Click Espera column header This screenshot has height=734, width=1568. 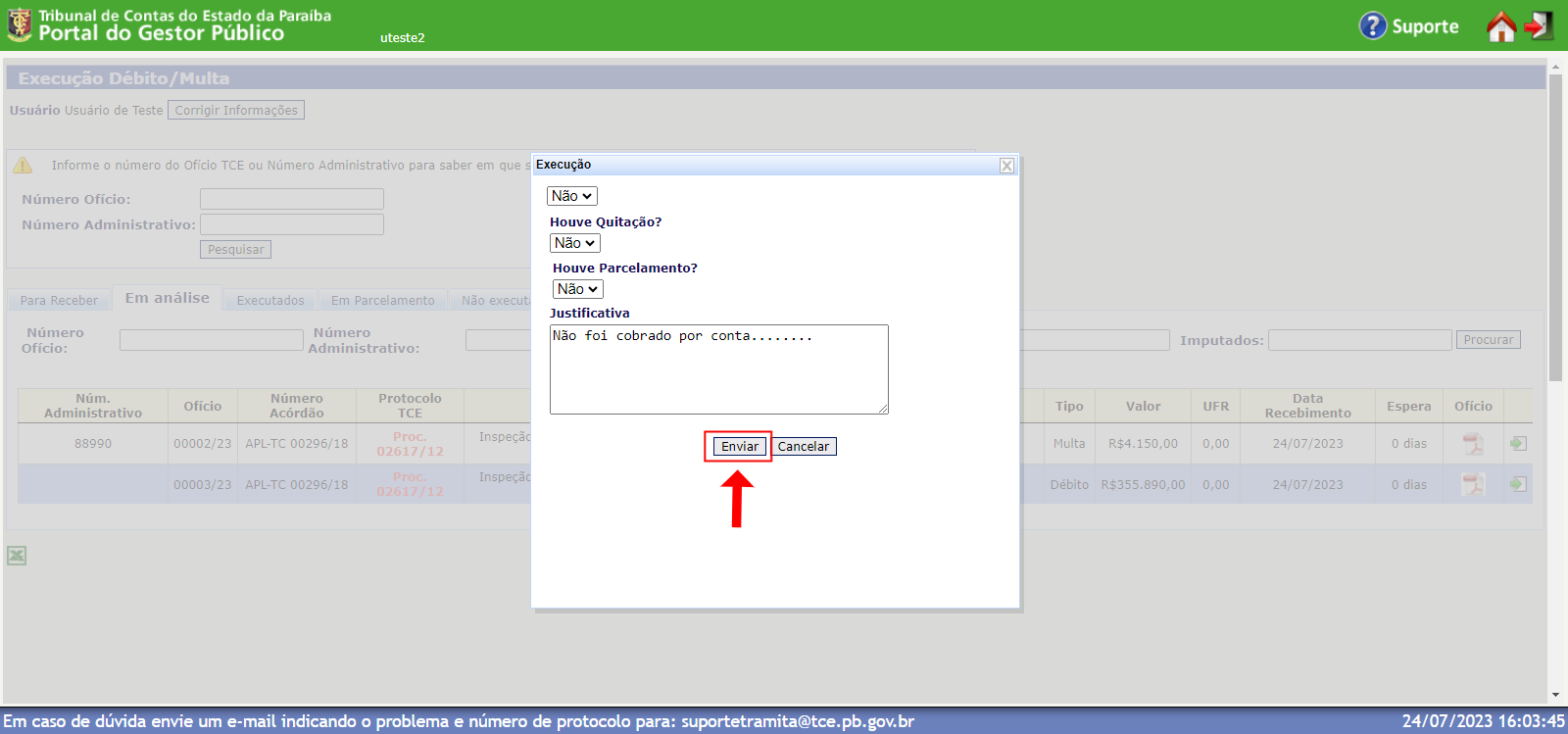point(1409,406)
